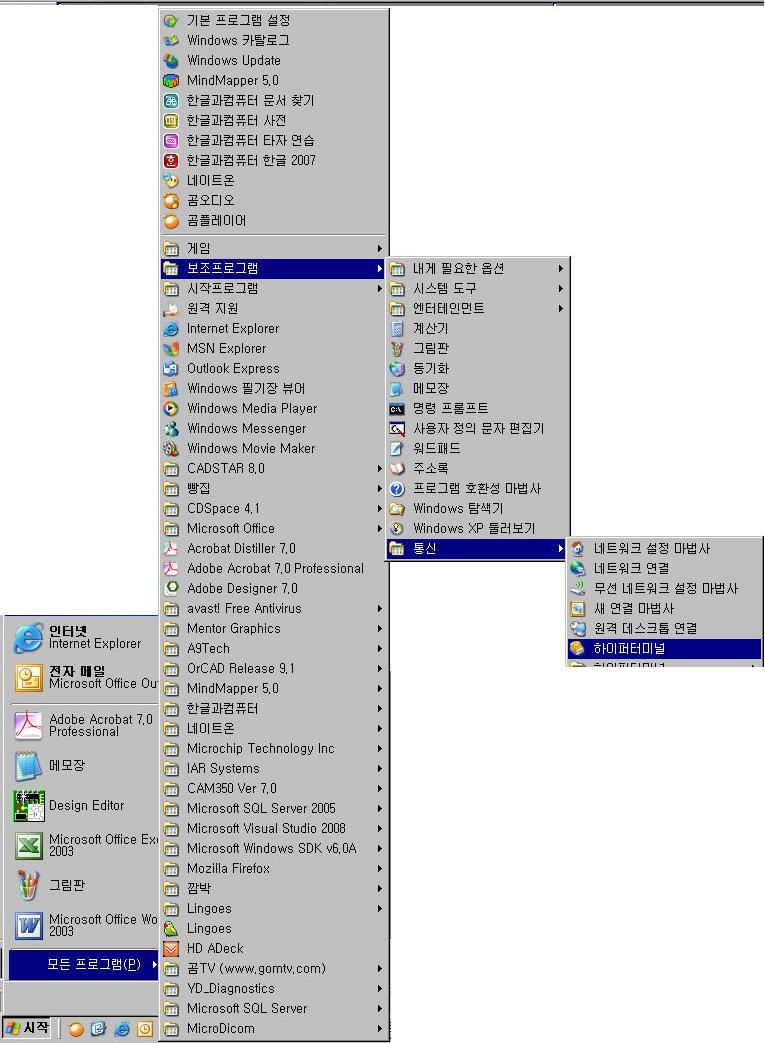This screenshot has height=1043, width=765.
Task: Click the 시작 Start button
Action: (27, 1028)
